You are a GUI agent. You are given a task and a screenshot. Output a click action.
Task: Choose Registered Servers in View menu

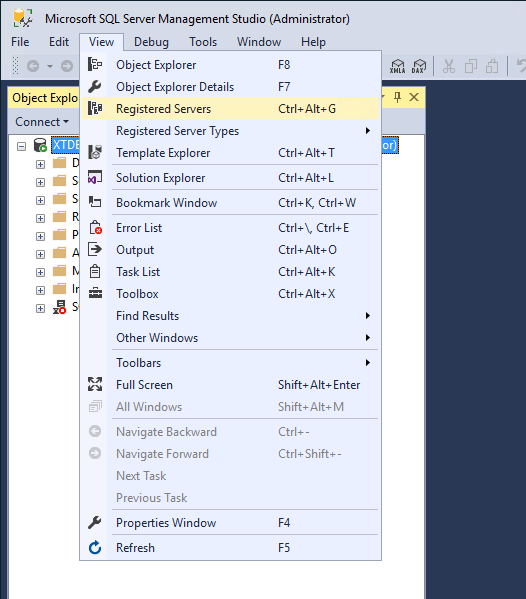(230, 108)
